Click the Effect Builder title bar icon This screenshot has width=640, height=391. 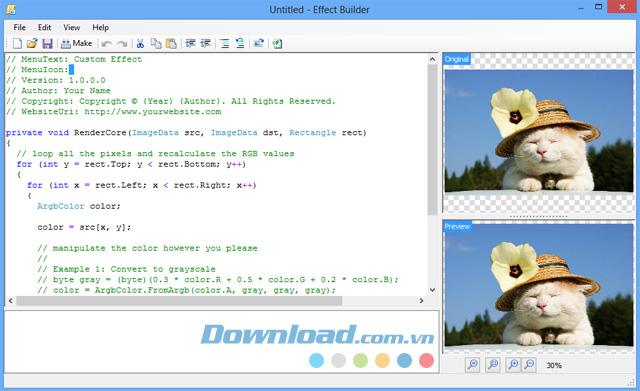(11, 9)
